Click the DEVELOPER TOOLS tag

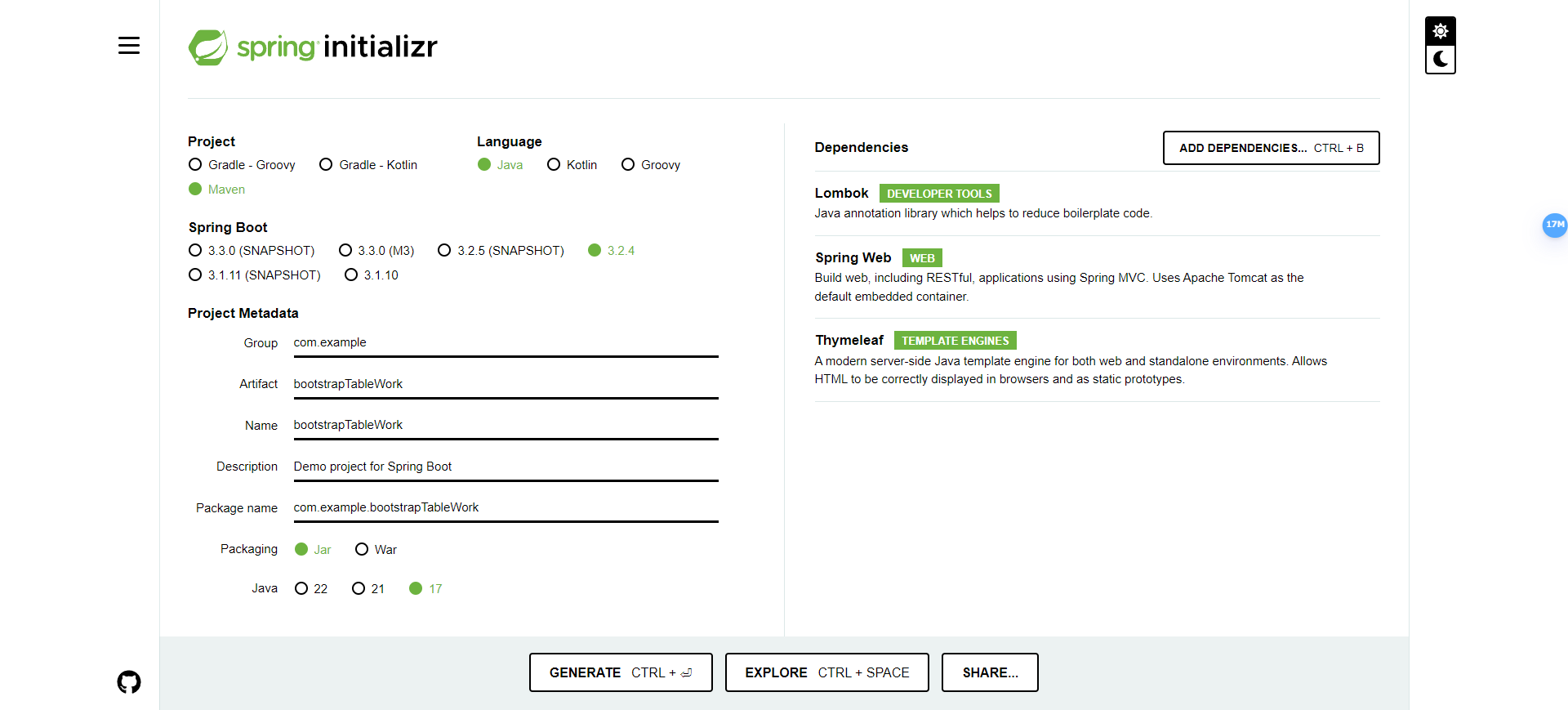coord(939,194)
